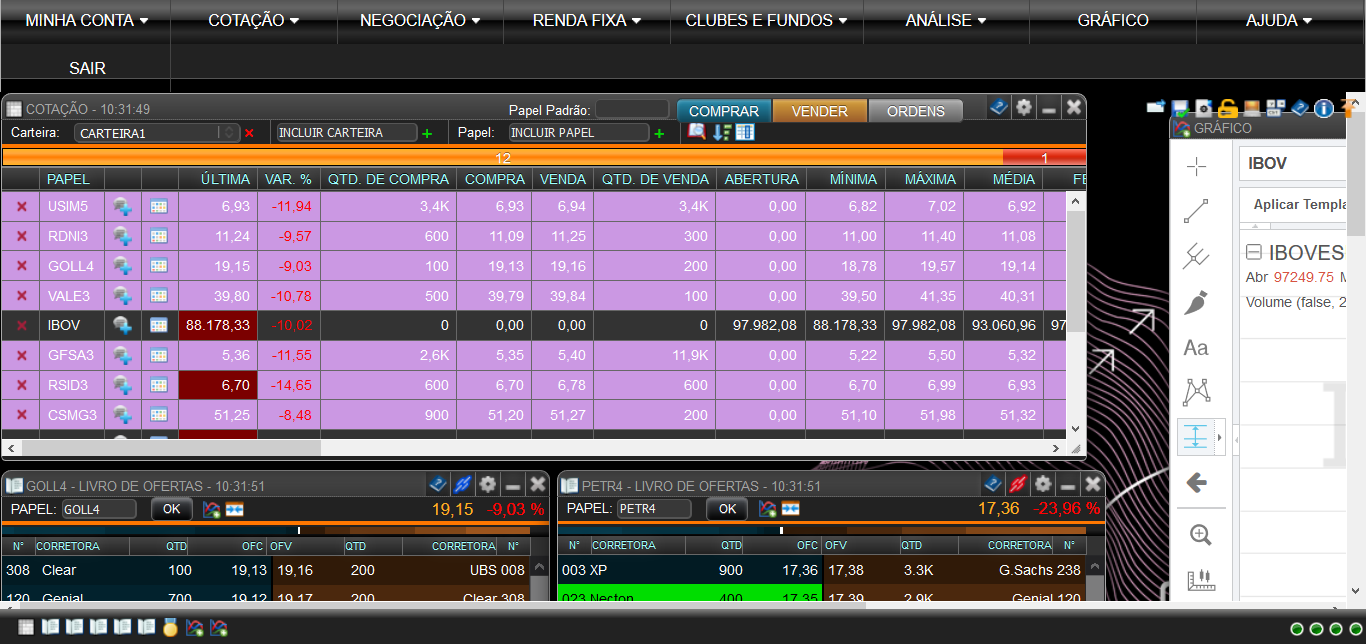Open settings gear of the Cotação panel
1366x644 pixels.
click(x=1023, y=108)
